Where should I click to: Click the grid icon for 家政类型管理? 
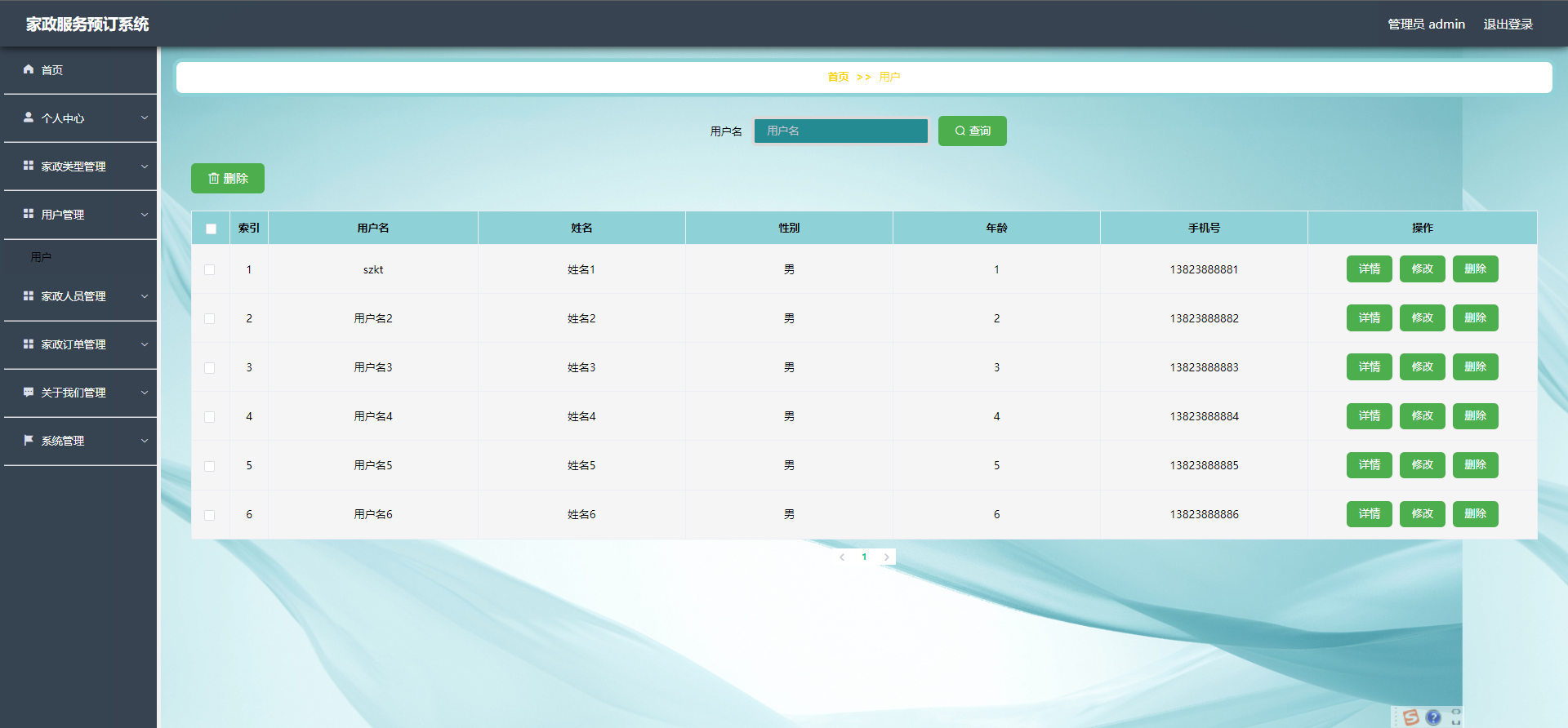(29, 166)
